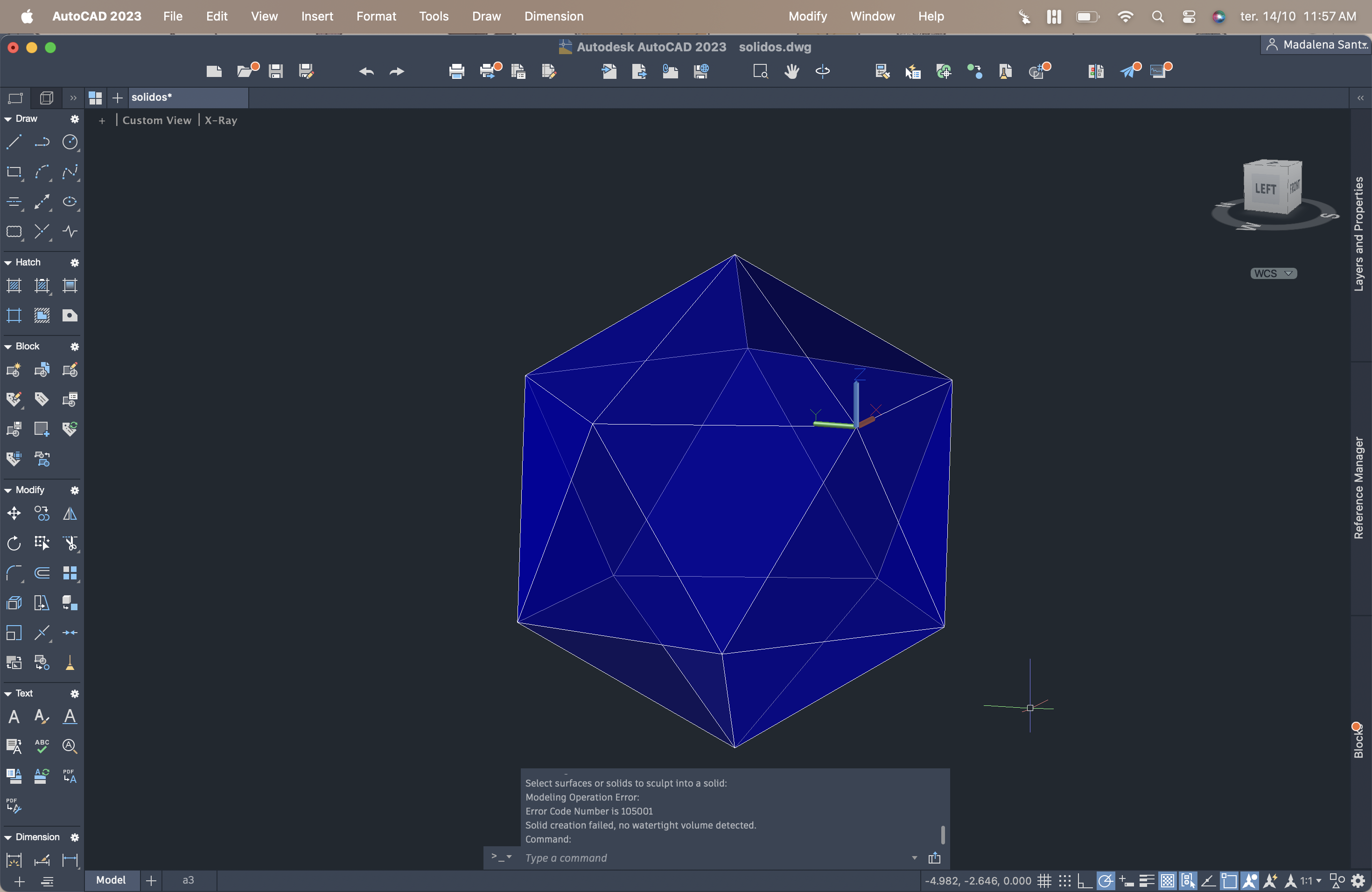This screenshot has width=1372, height=892.
Task: Open the Dimension menu
Action: (x=553, y=16)
